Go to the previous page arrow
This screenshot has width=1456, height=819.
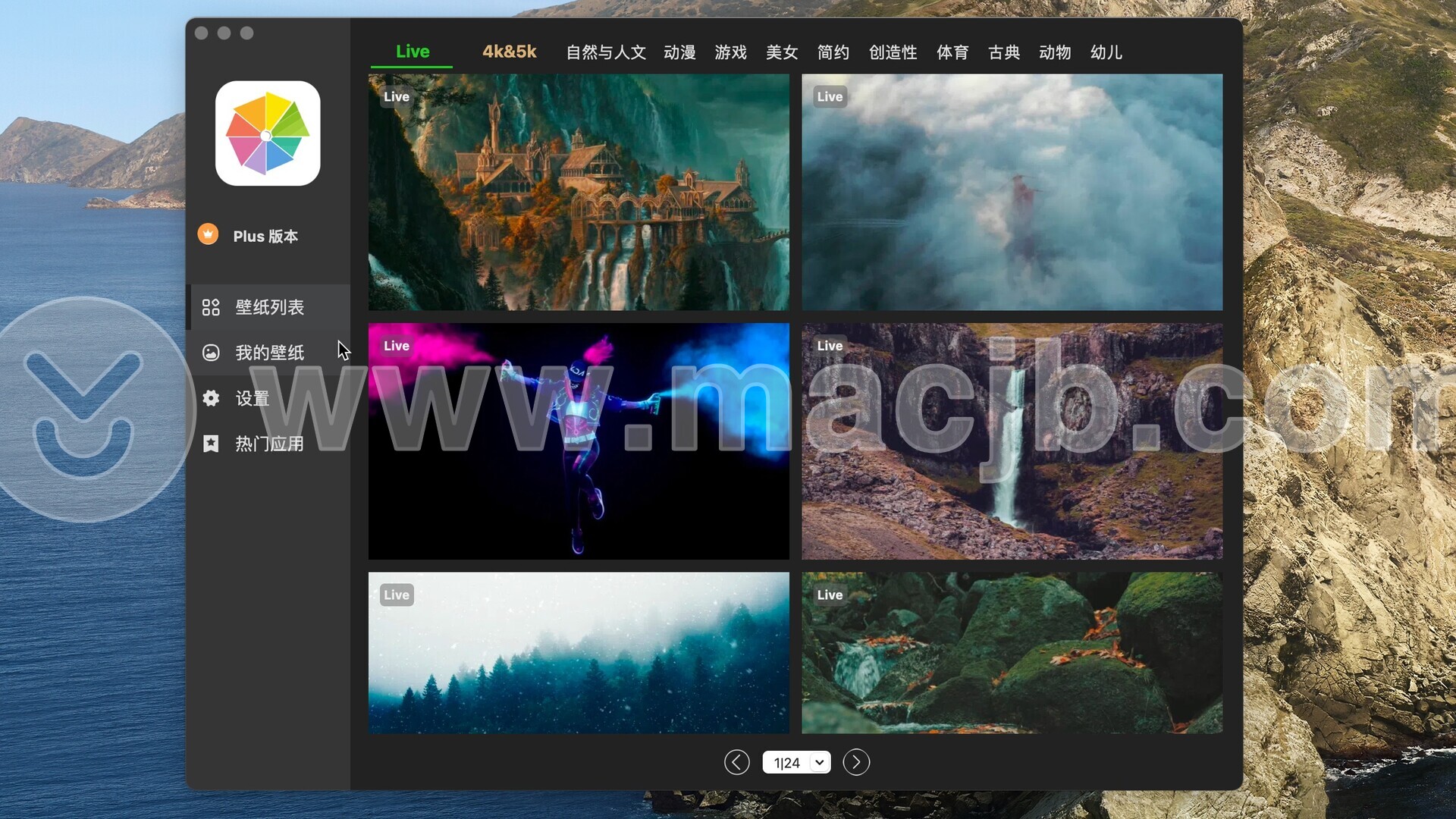(736, 762)
